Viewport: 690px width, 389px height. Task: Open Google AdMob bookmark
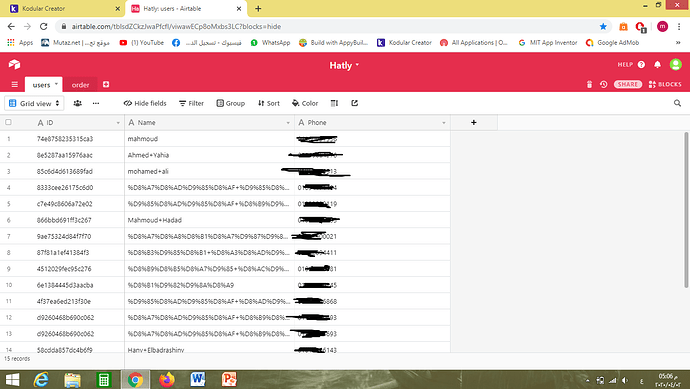(613, 43)
